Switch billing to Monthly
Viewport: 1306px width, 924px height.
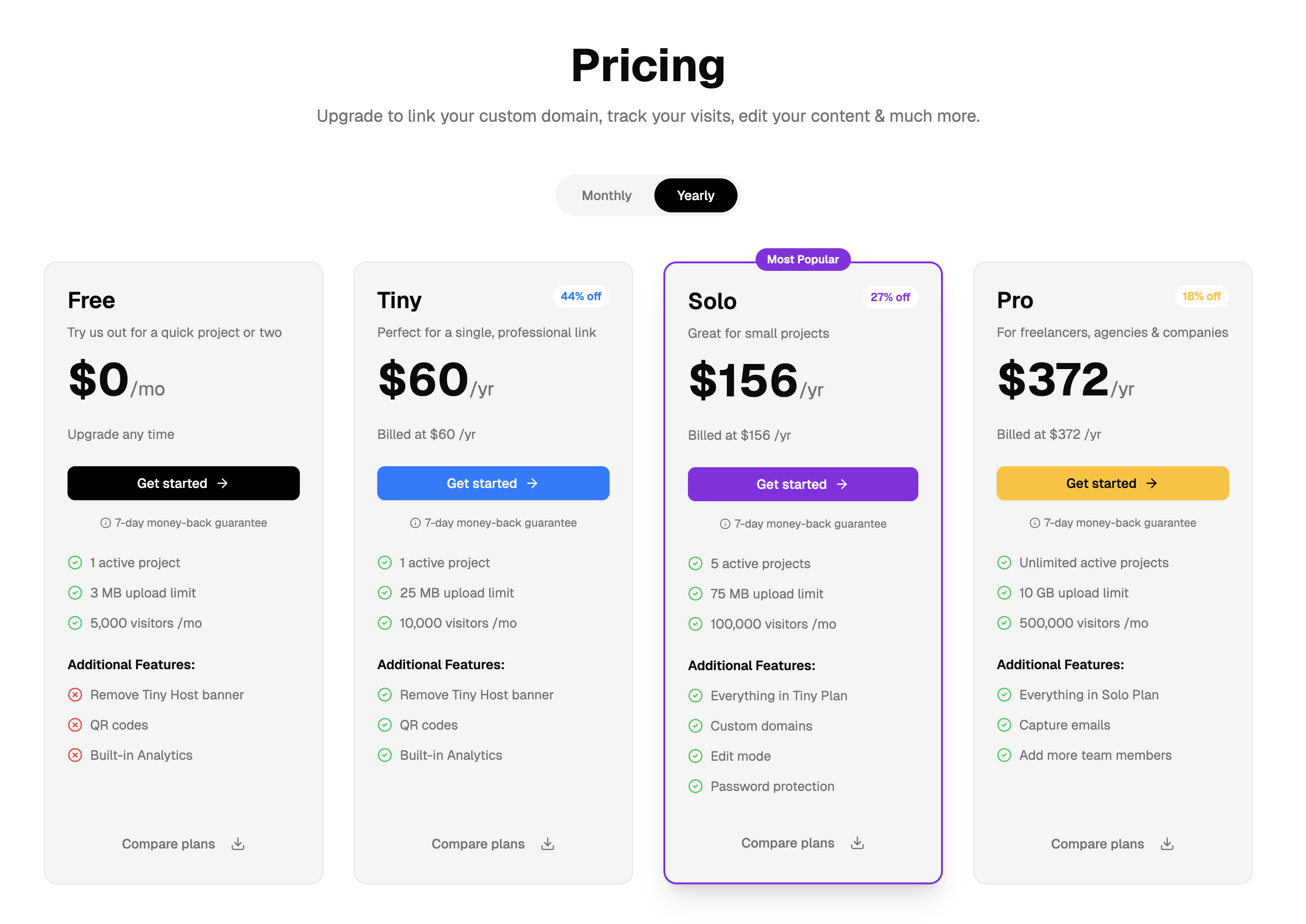(606, 195)
